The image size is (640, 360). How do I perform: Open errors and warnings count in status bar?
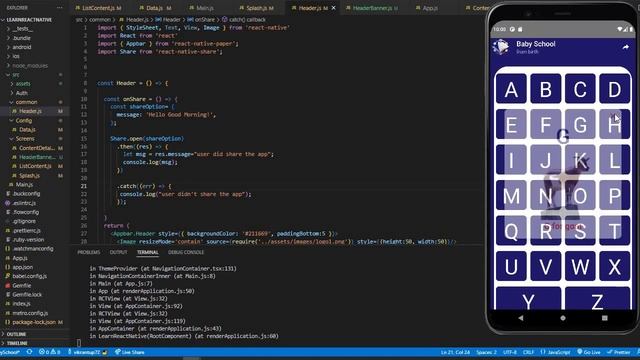[49, 352]
